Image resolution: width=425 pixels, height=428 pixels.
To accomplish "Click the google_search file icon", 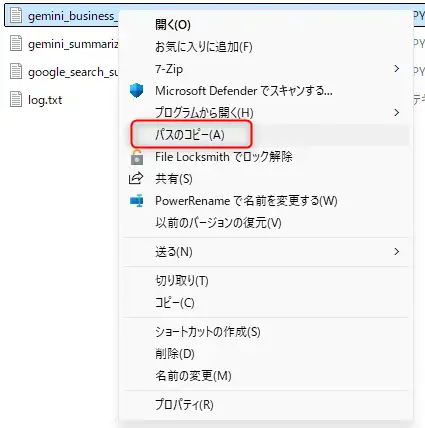I will coord(16,72).
